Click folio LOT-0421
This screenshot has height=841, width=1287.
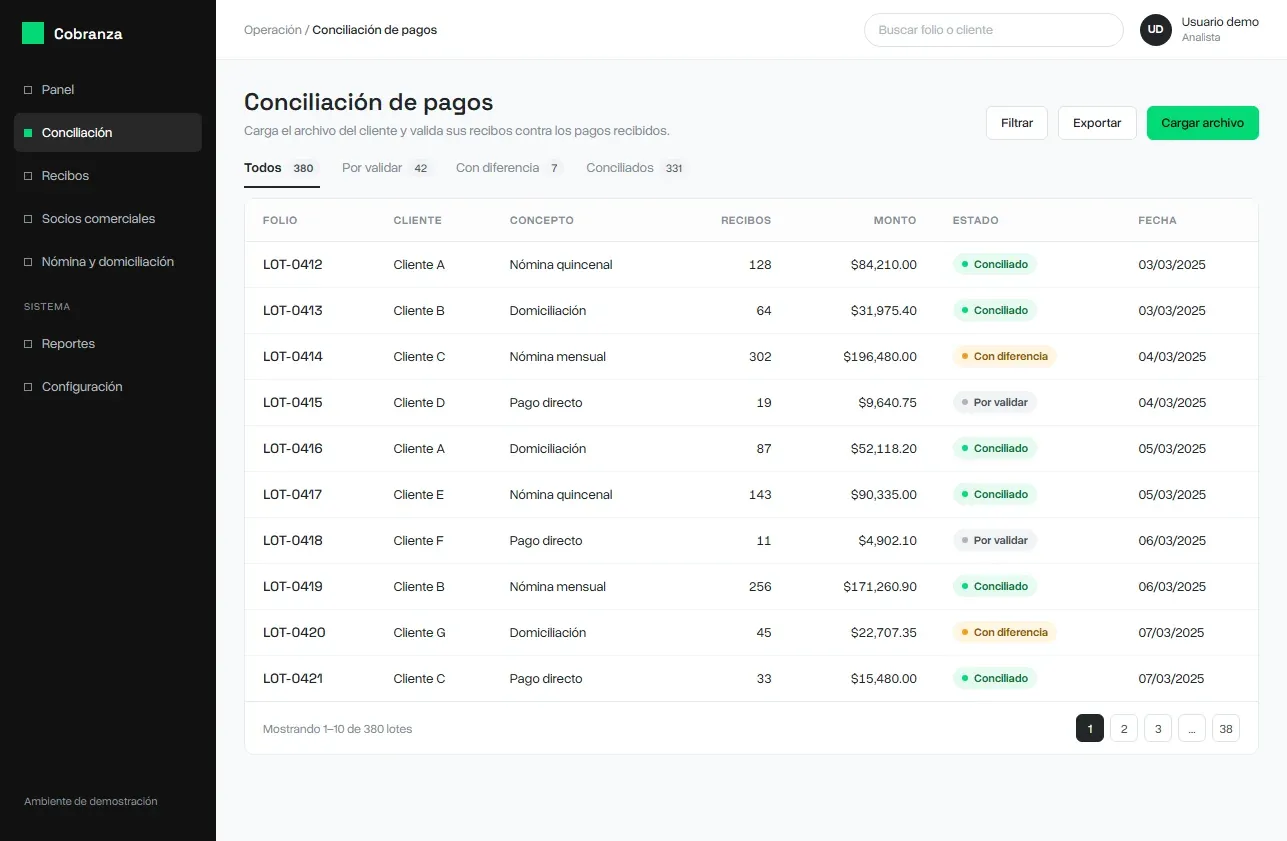(x=293, y=679)
